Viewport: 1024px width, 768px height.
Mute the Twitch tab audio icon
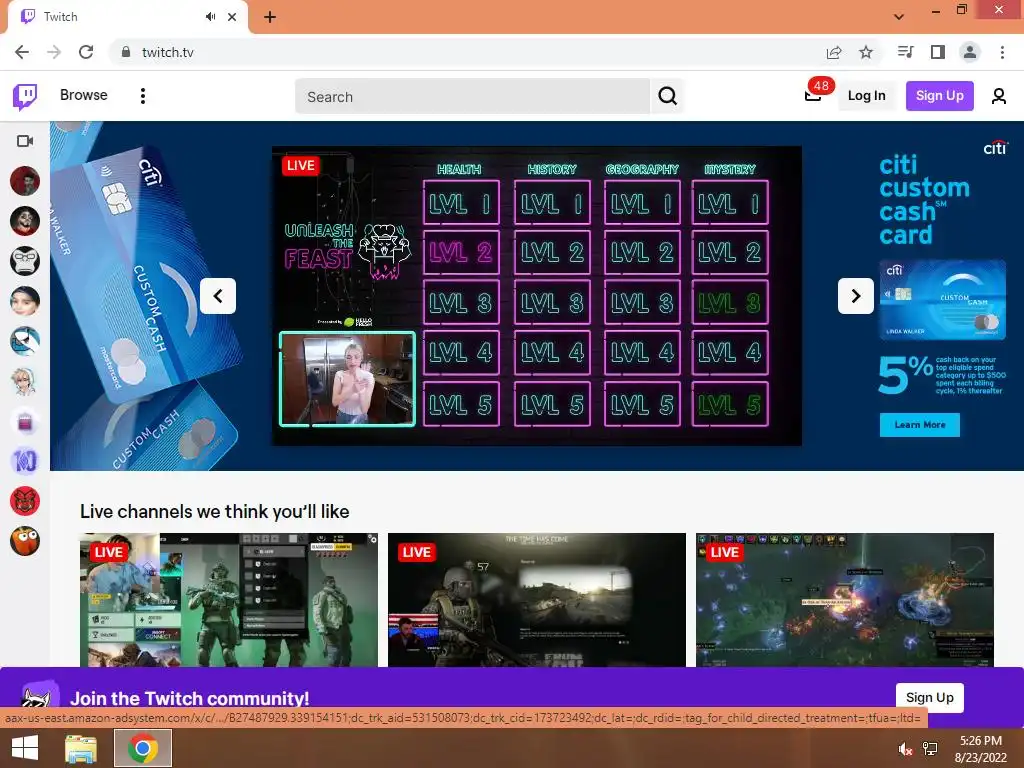tap(210, 17)
